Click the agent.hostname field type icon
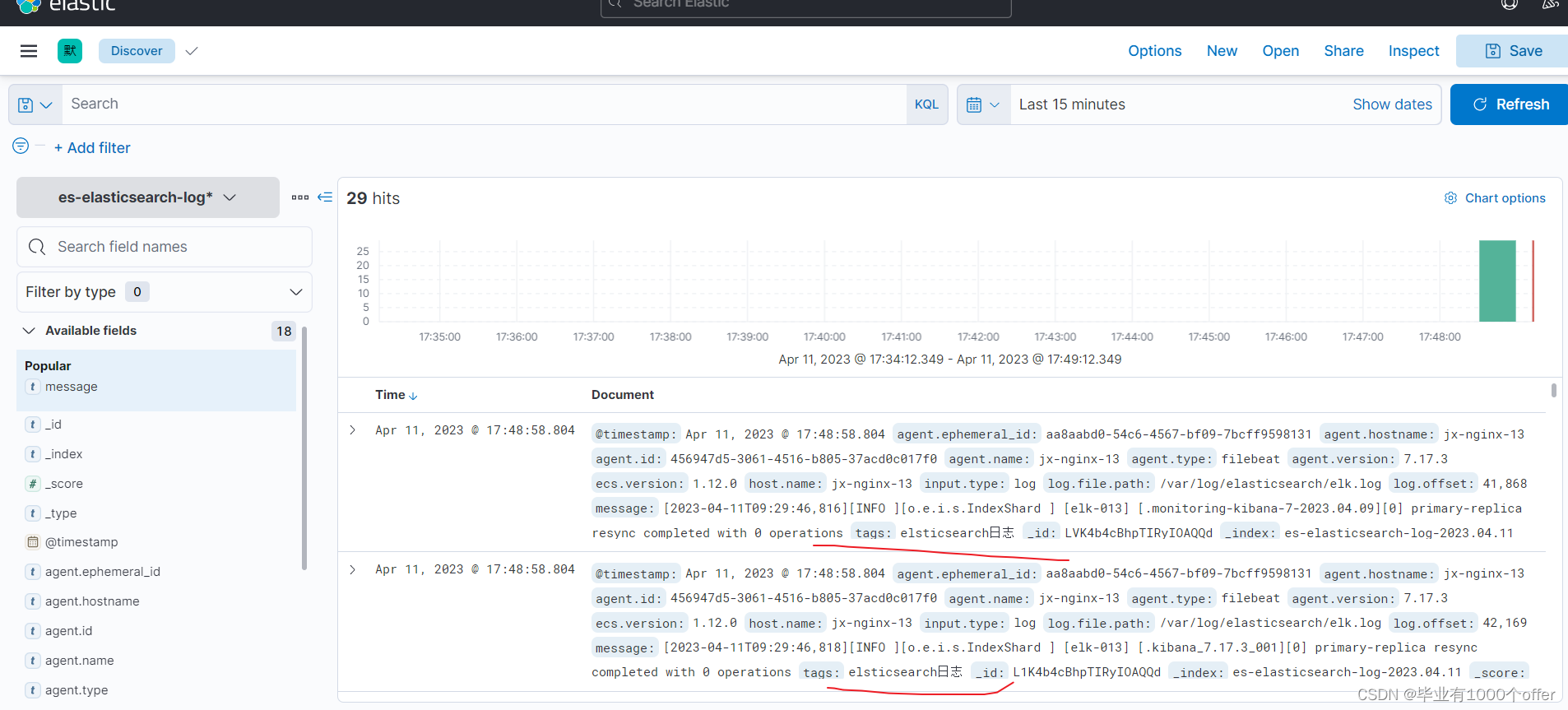The image size is (1568, 710). tap(33, 601)
